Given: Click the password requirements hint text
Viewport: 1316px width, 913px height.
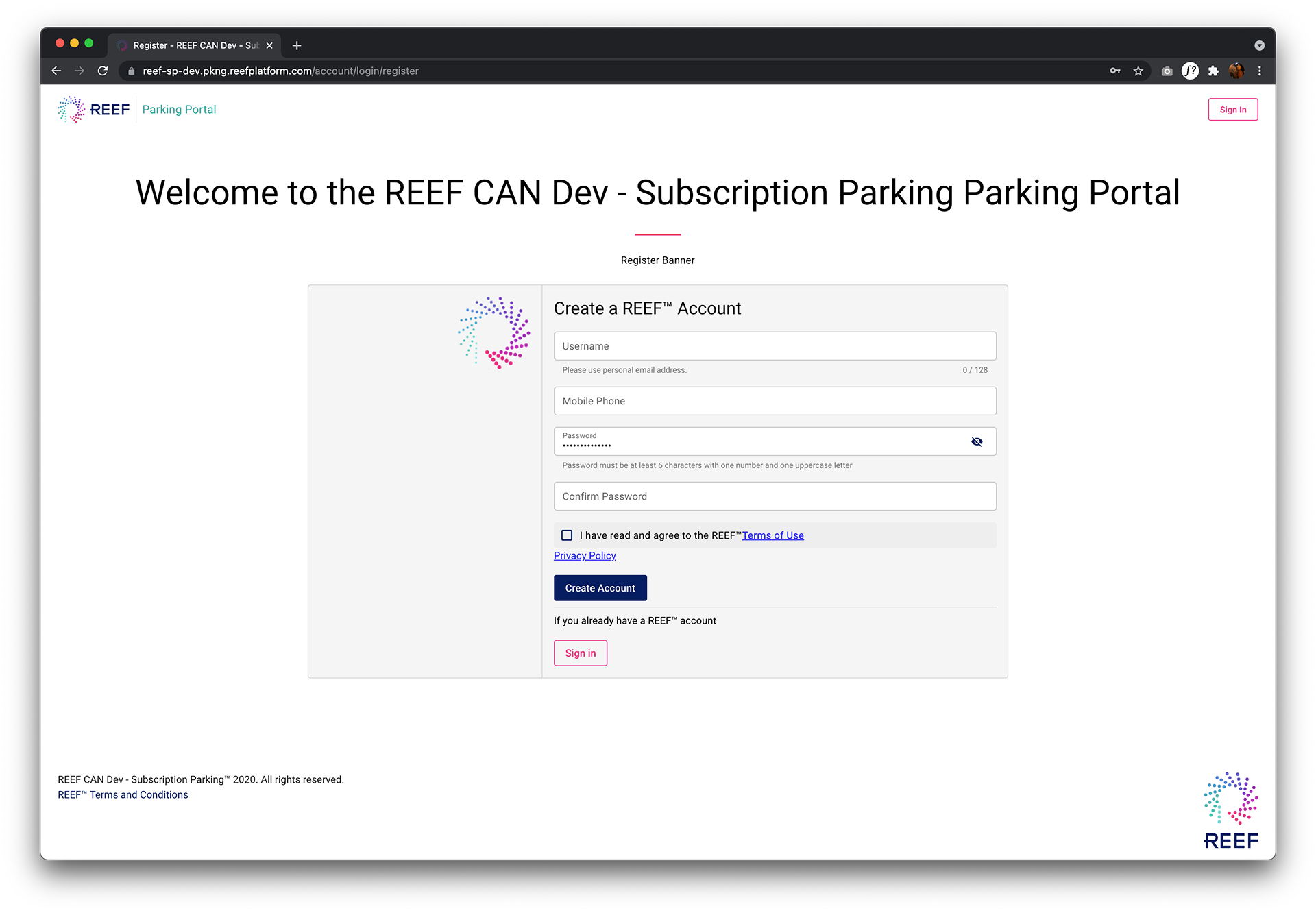Looking at the screenshot, I should pyautogui.click(x=707, y=465).
